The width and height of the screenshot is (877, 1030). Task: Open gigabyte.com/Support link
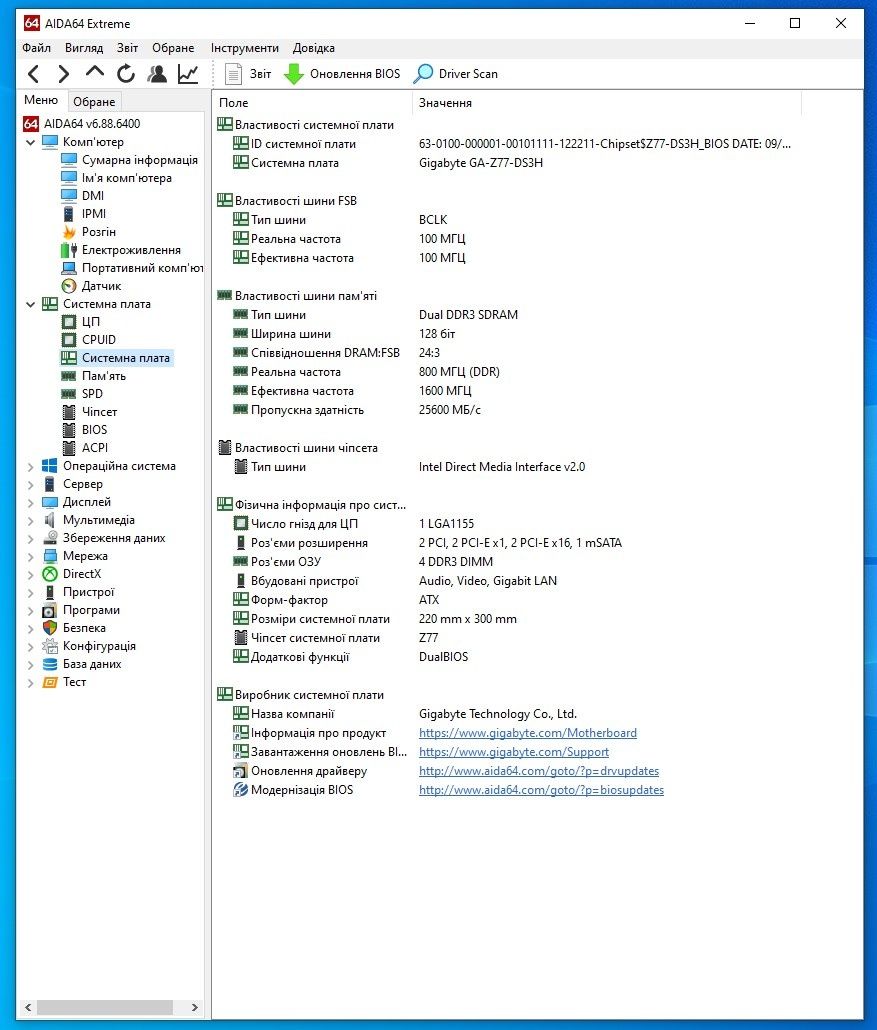tap(514, 751)
